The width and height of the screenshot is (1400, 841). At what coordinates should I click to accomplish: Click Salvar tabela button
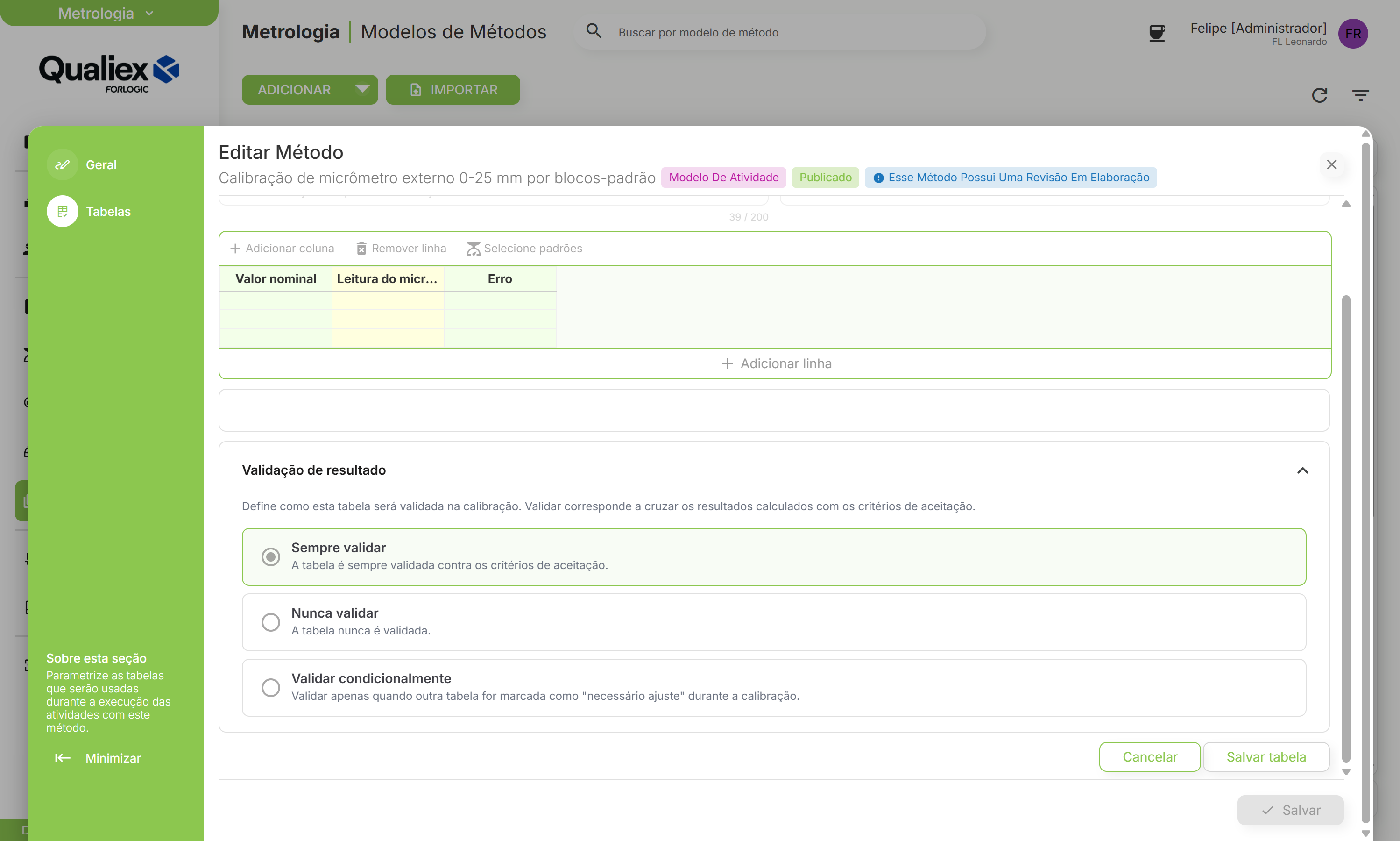pos(1266,757)
